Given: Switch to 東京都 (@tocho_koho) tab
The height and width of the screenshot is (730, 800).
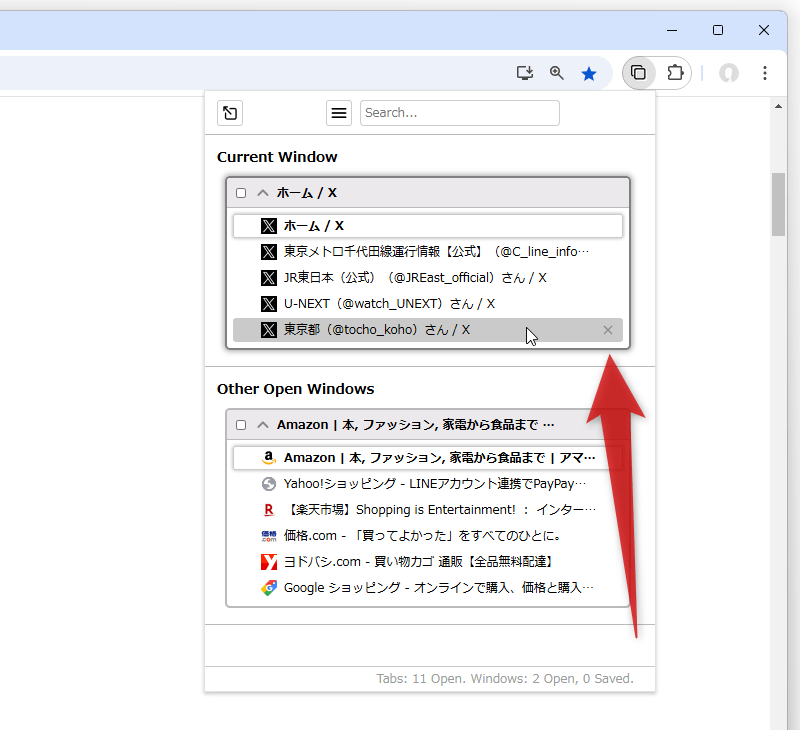Looking at the screenshot, I should pyautogui.click(x=428, y=330).
